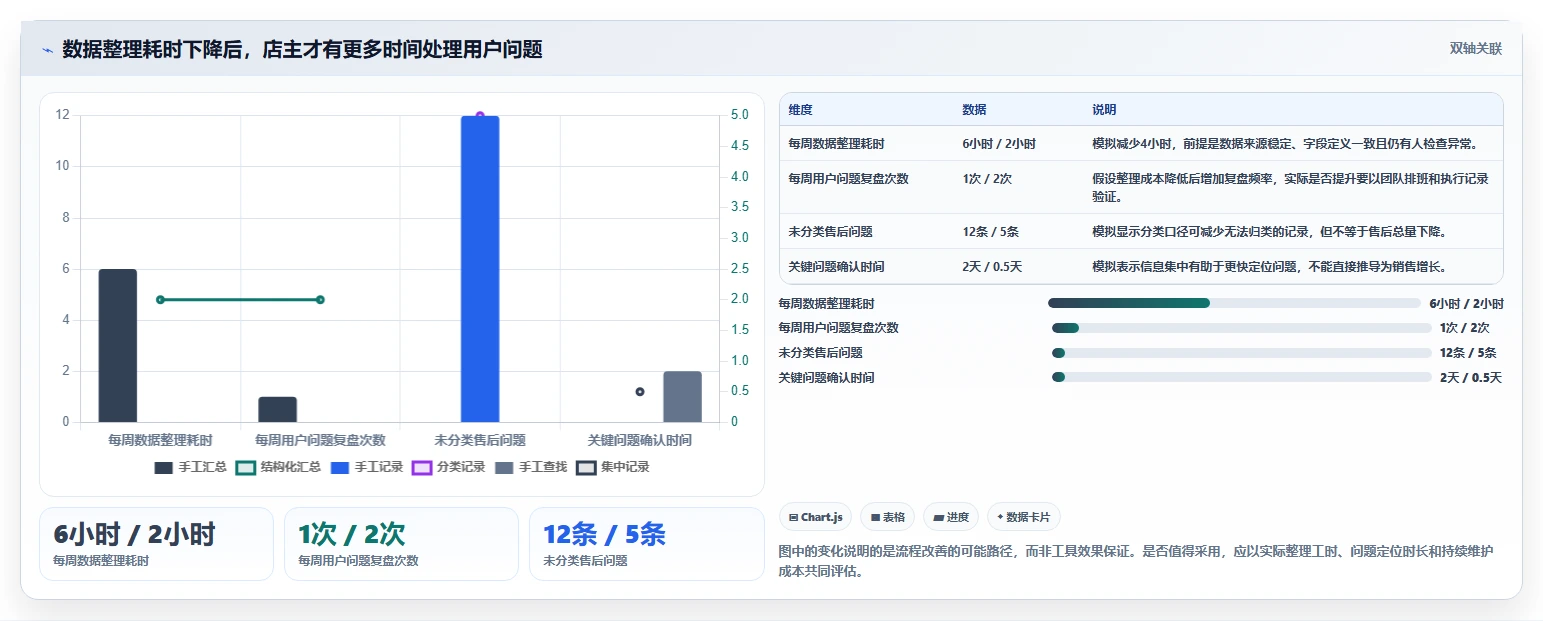1543x621 pixels.
Task: Click the 每周数据整理耗时 progress bar
Action: click(1234, 303)
